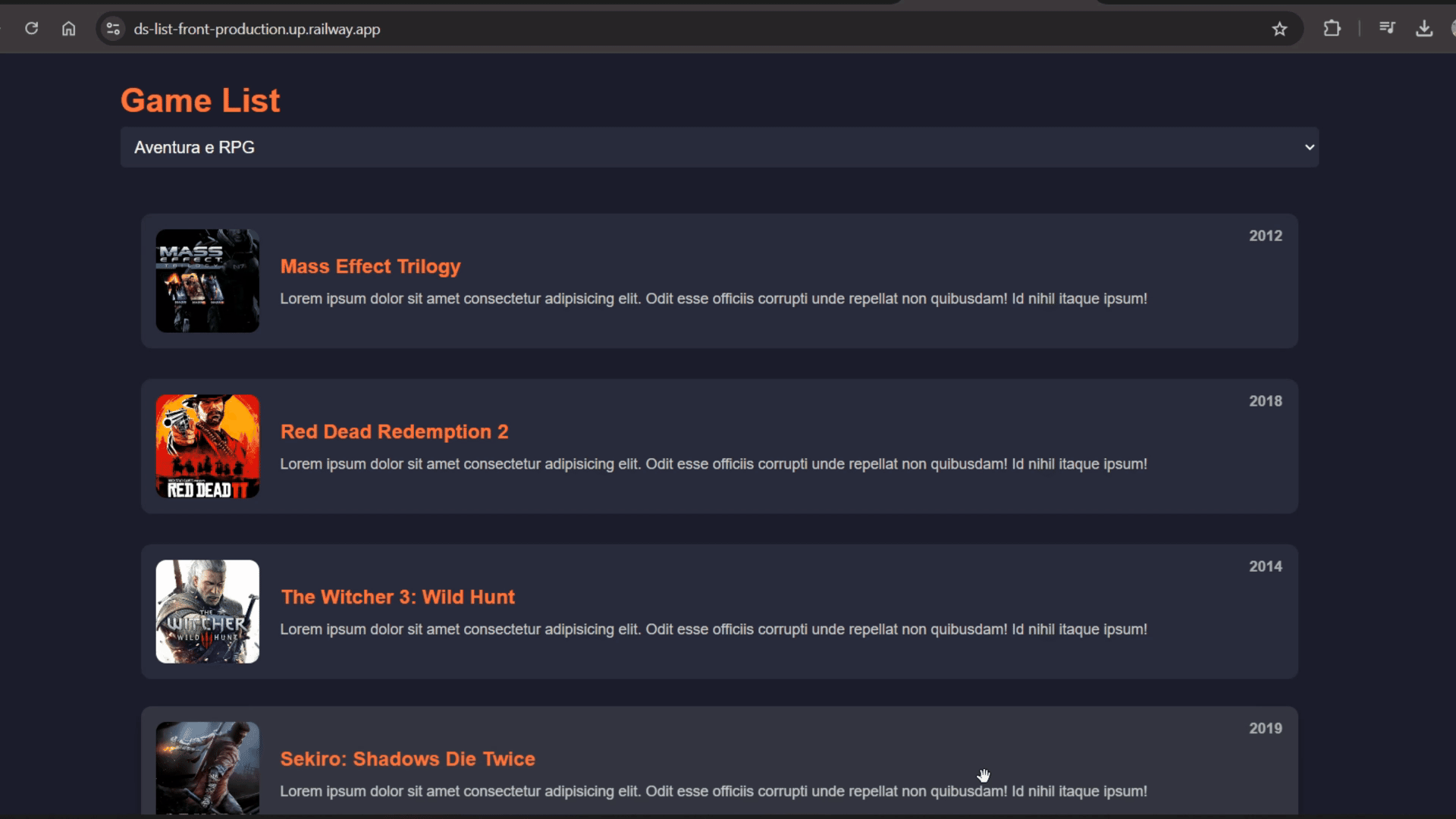Click the 2012 year label
This screenshot has width=1456, height=819.
[1266, 236]
